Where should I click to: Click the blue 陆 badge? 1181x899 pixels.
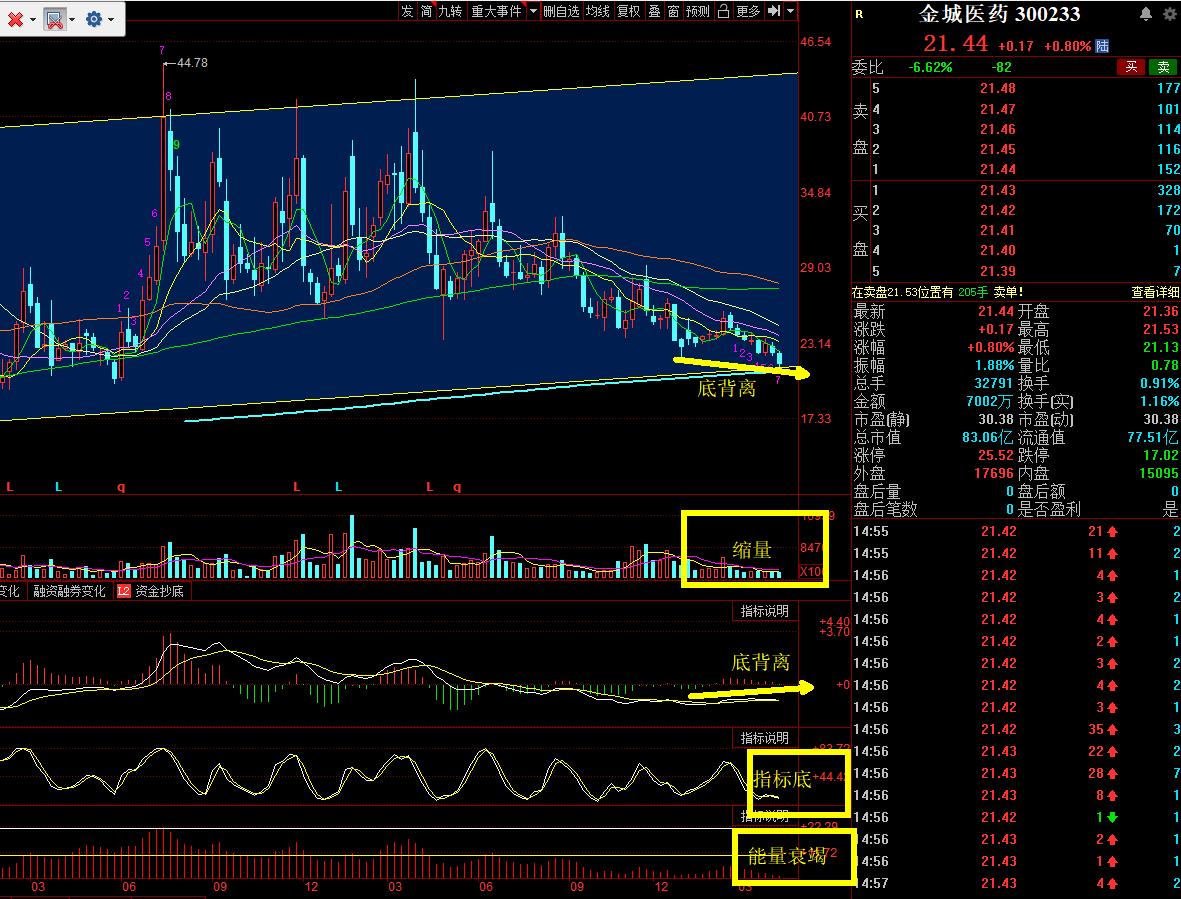pos(1102,46)
